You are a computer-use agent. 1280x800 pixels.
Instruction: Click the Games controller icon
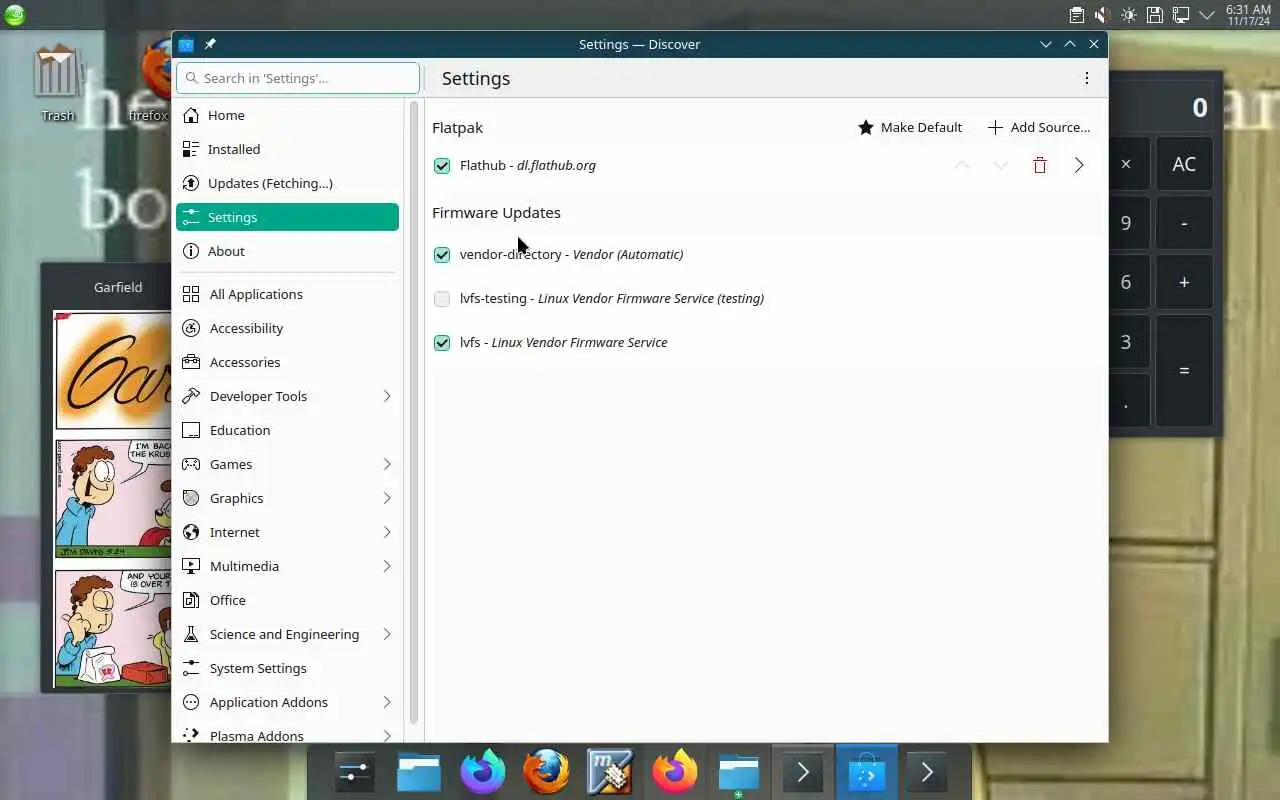[191, 464]
